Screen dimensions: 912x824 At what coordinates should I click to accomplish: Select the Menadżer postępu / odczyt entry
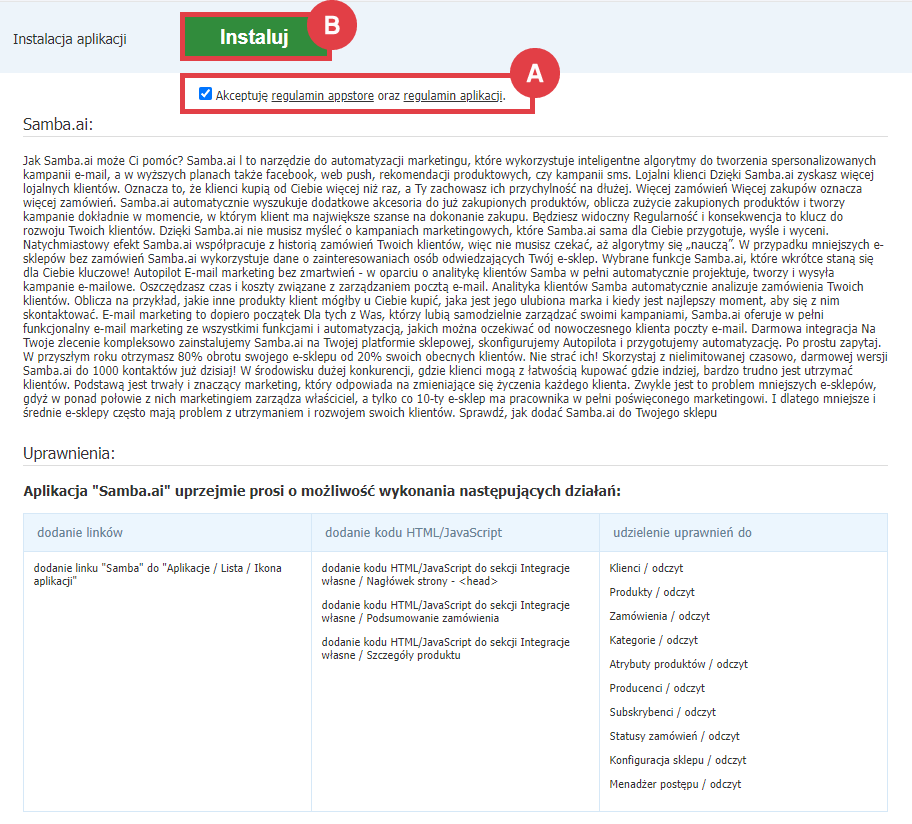pyautogui.click(x=675, y=784)
